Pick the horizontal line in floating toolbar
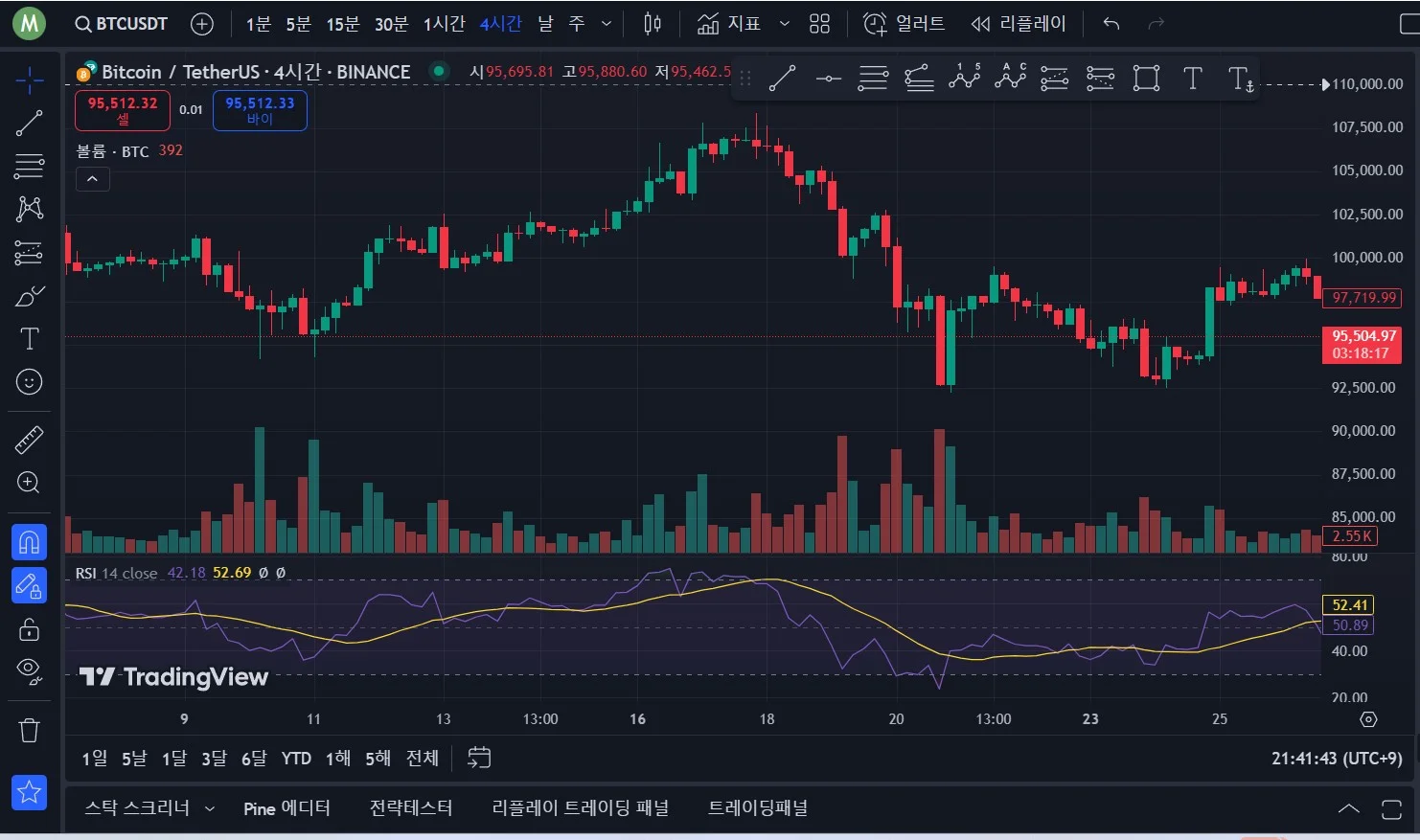The image size is (1420, 840). click(x=828, y=79)
